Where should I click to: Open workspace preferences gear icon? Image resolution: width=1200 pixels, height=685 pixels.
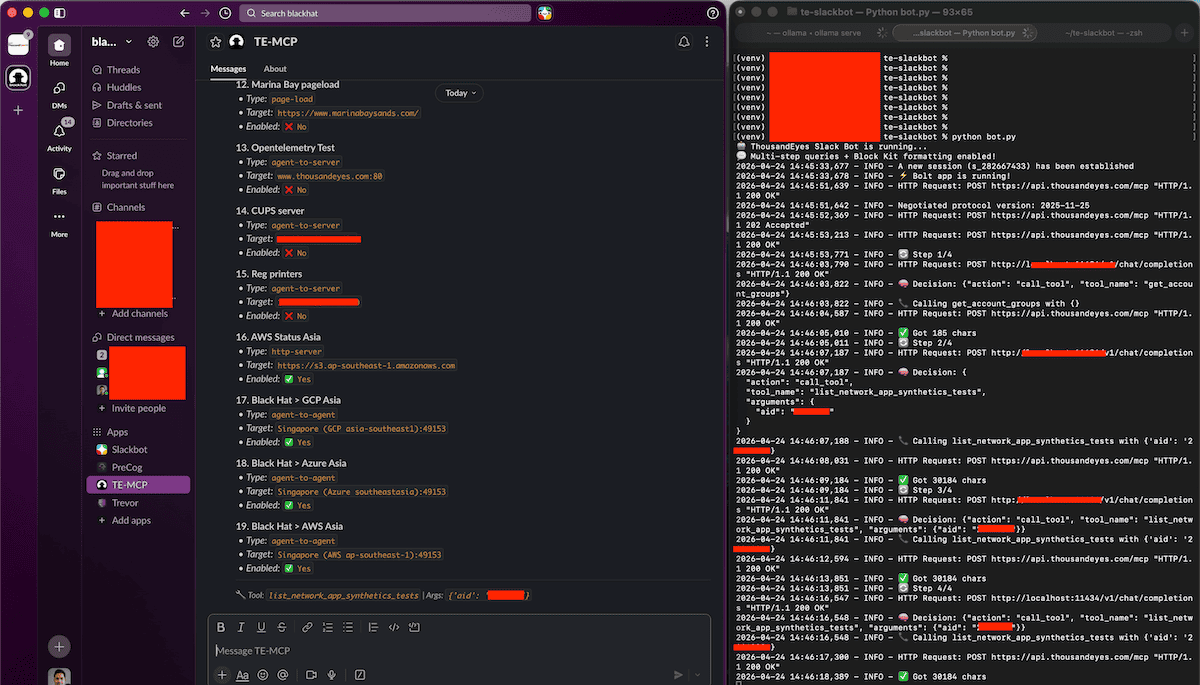153,42
